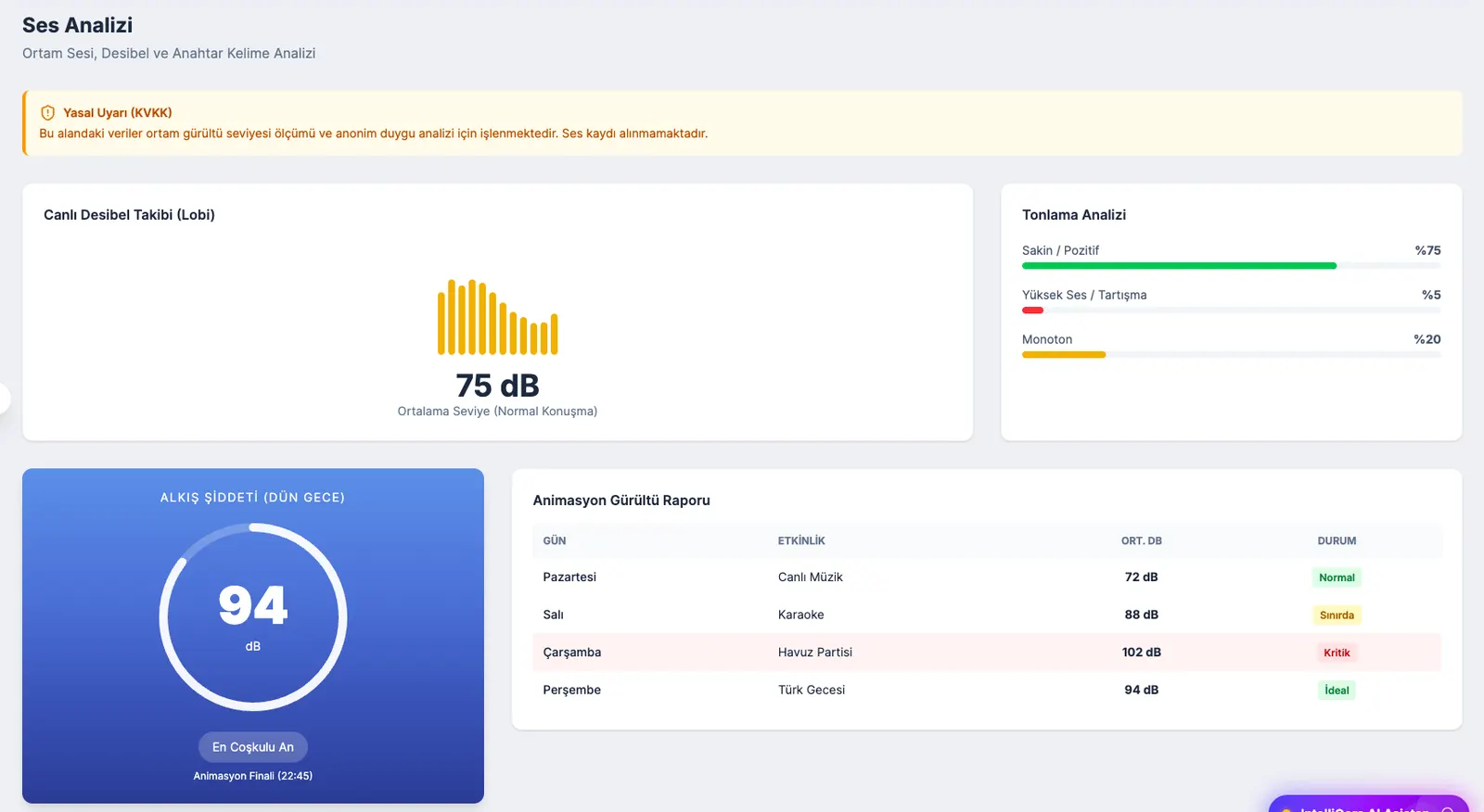
Task: Open the IntelliCore AI Asistan floating button
Action: pyautogui.click(x=1368, y=804)
